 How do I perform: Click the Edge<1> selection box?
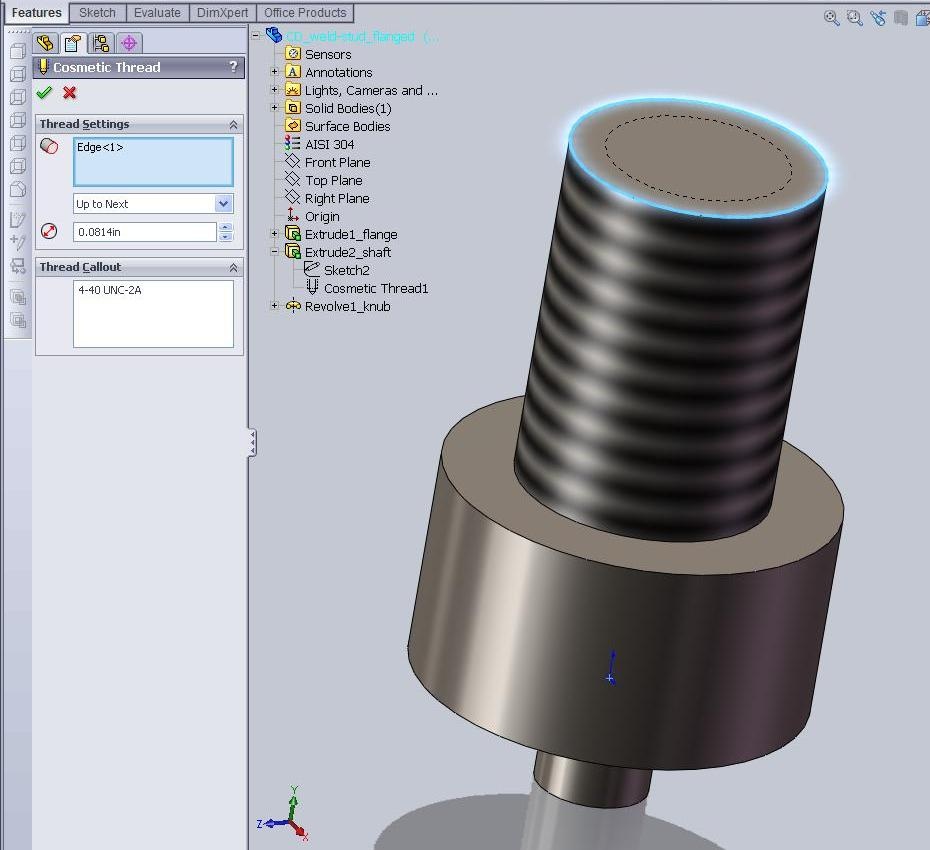(153, 162)
